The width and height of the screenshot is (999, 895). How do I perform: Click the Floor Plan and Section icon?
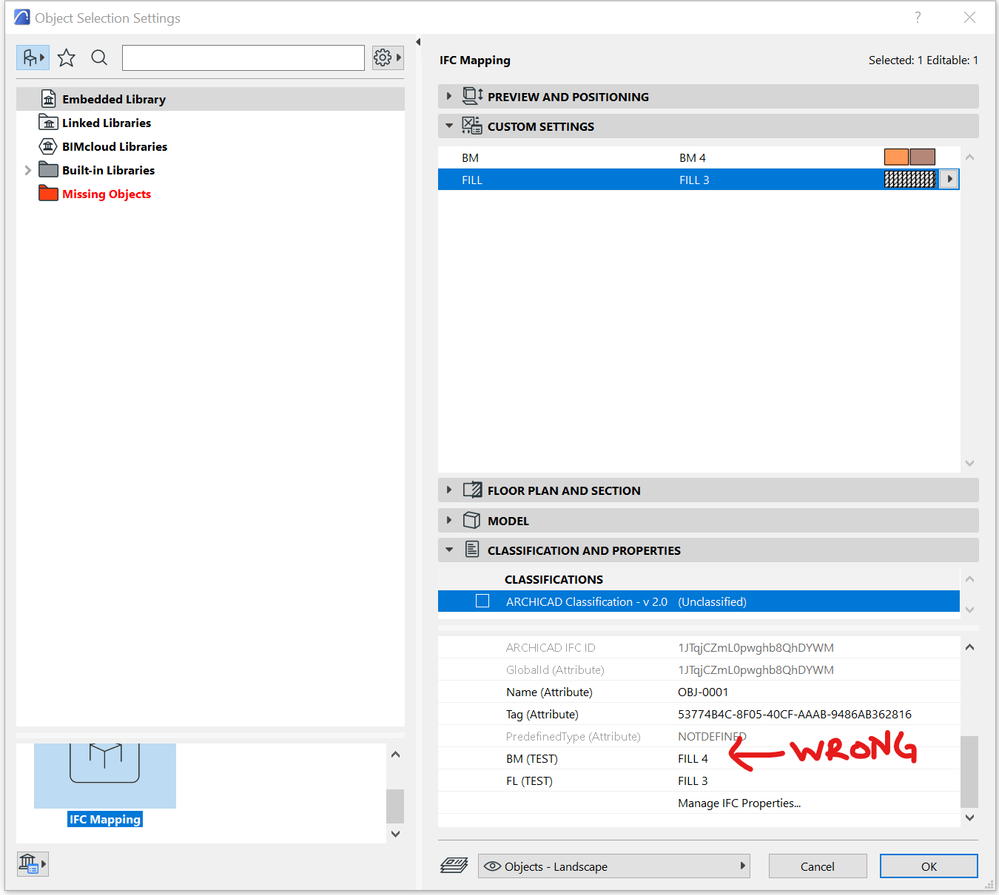click(472, 490)
